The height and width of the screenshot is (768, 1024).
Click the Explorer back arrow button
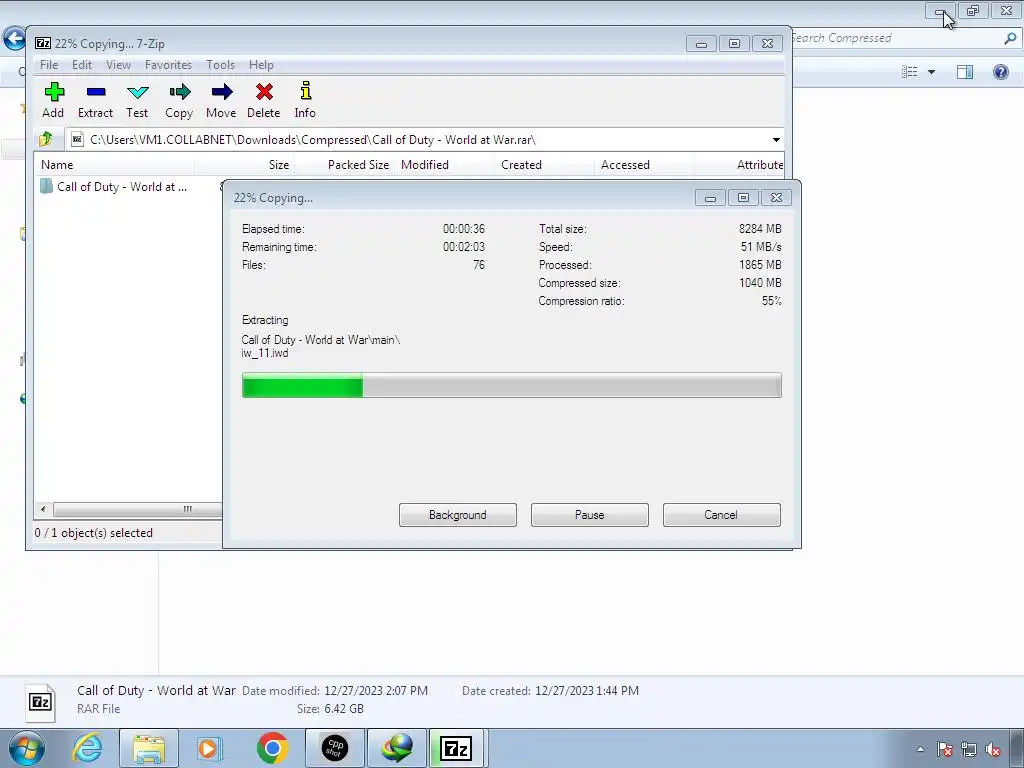[13, 38]
